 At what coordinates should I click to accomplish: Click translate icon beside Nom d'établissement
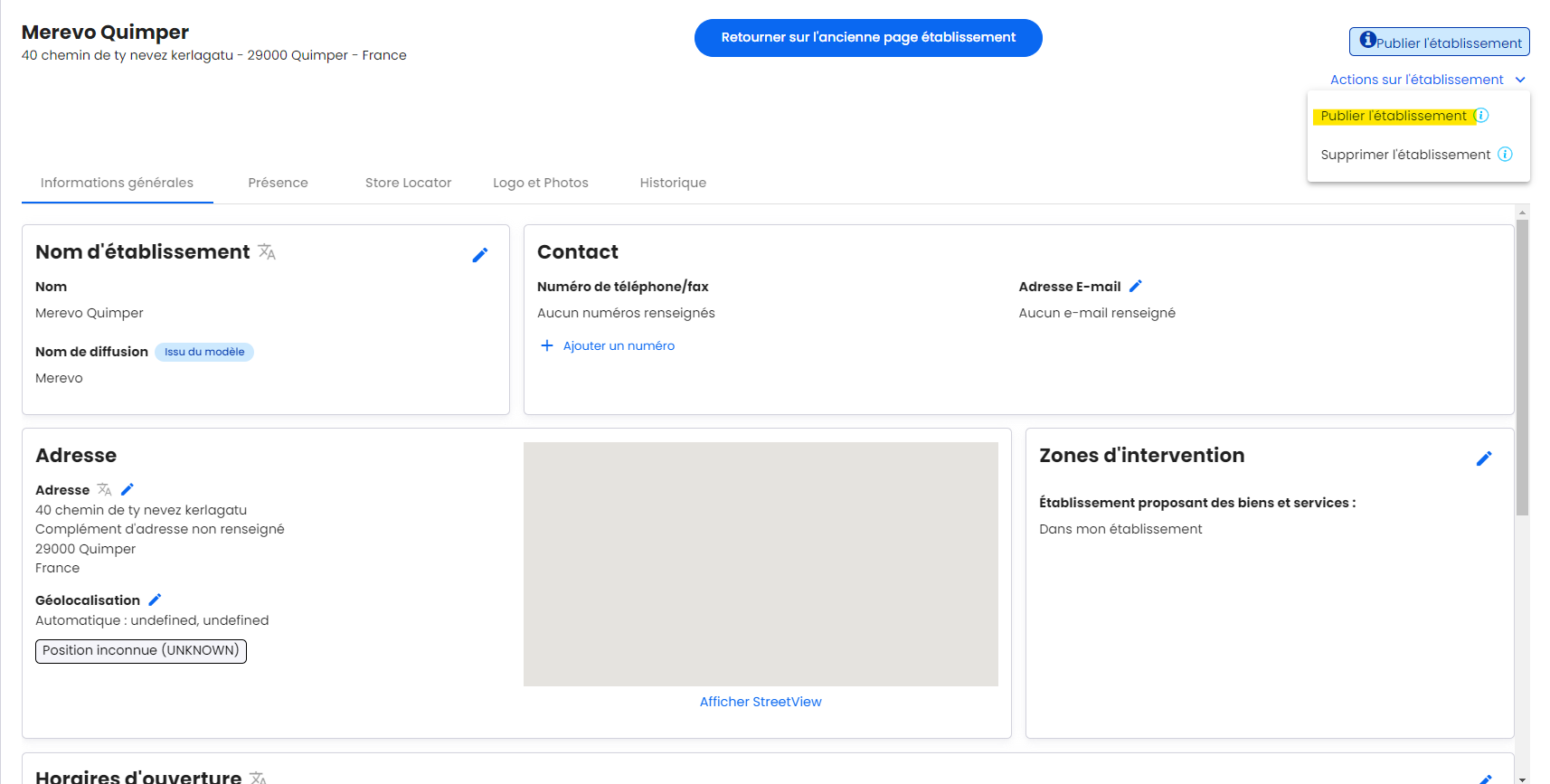click(267, 251)
